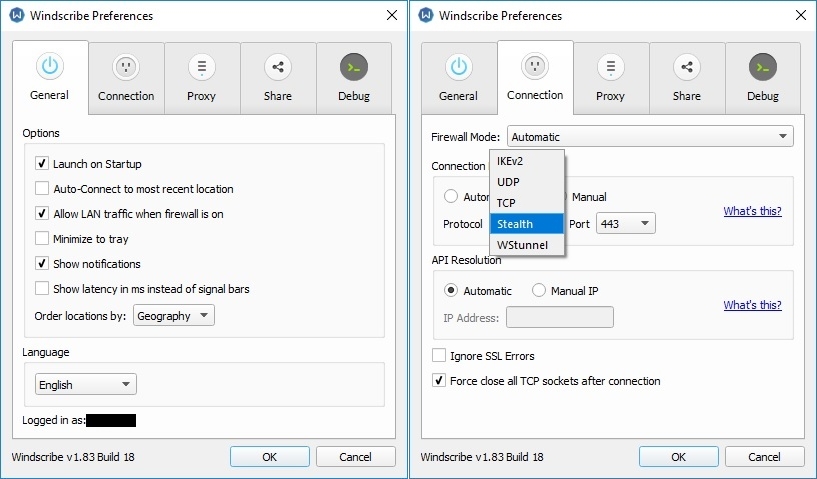Switch to Connection tab label in left window

click(126, 96)
